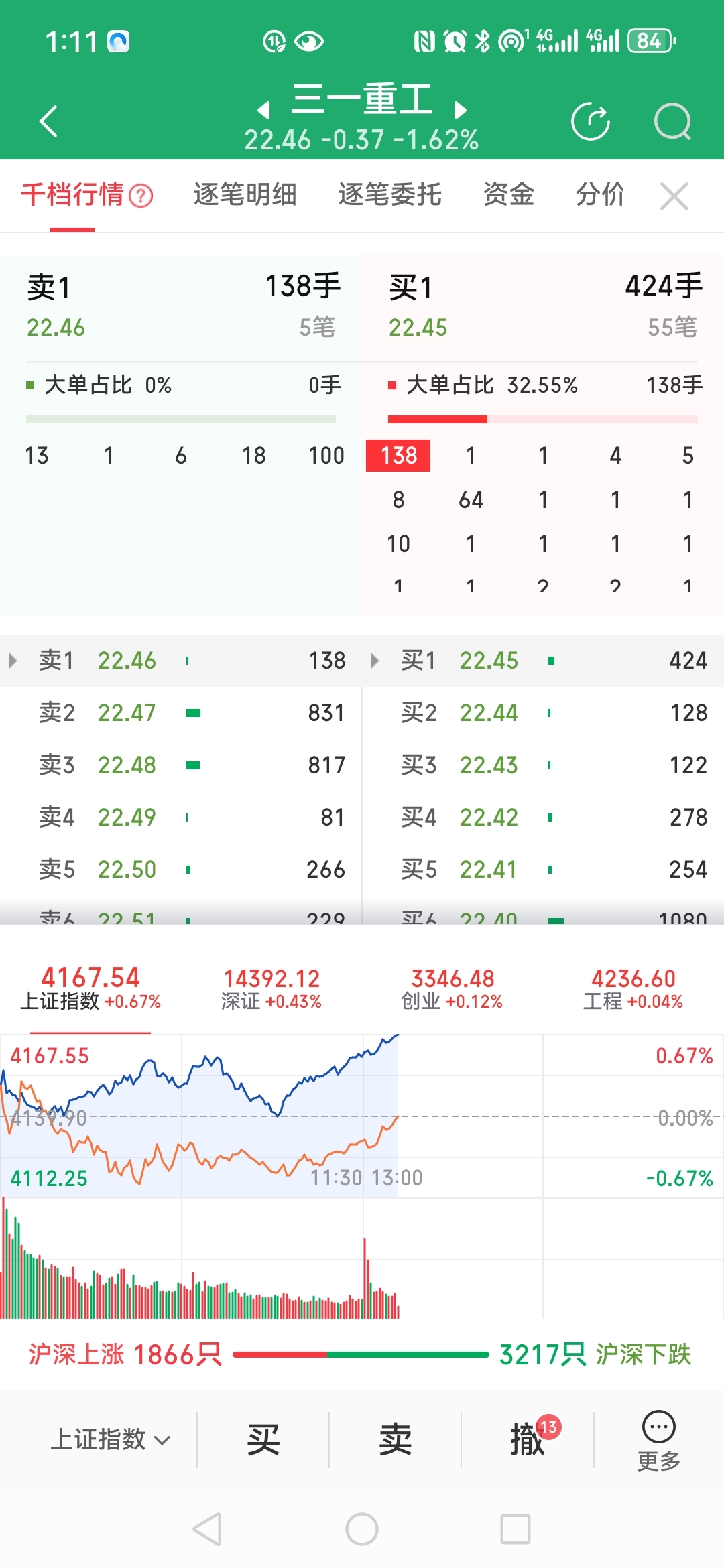The image size is (724, 1568).
Task: Select the 创业 index quote
Action: [x=452, y=988]
